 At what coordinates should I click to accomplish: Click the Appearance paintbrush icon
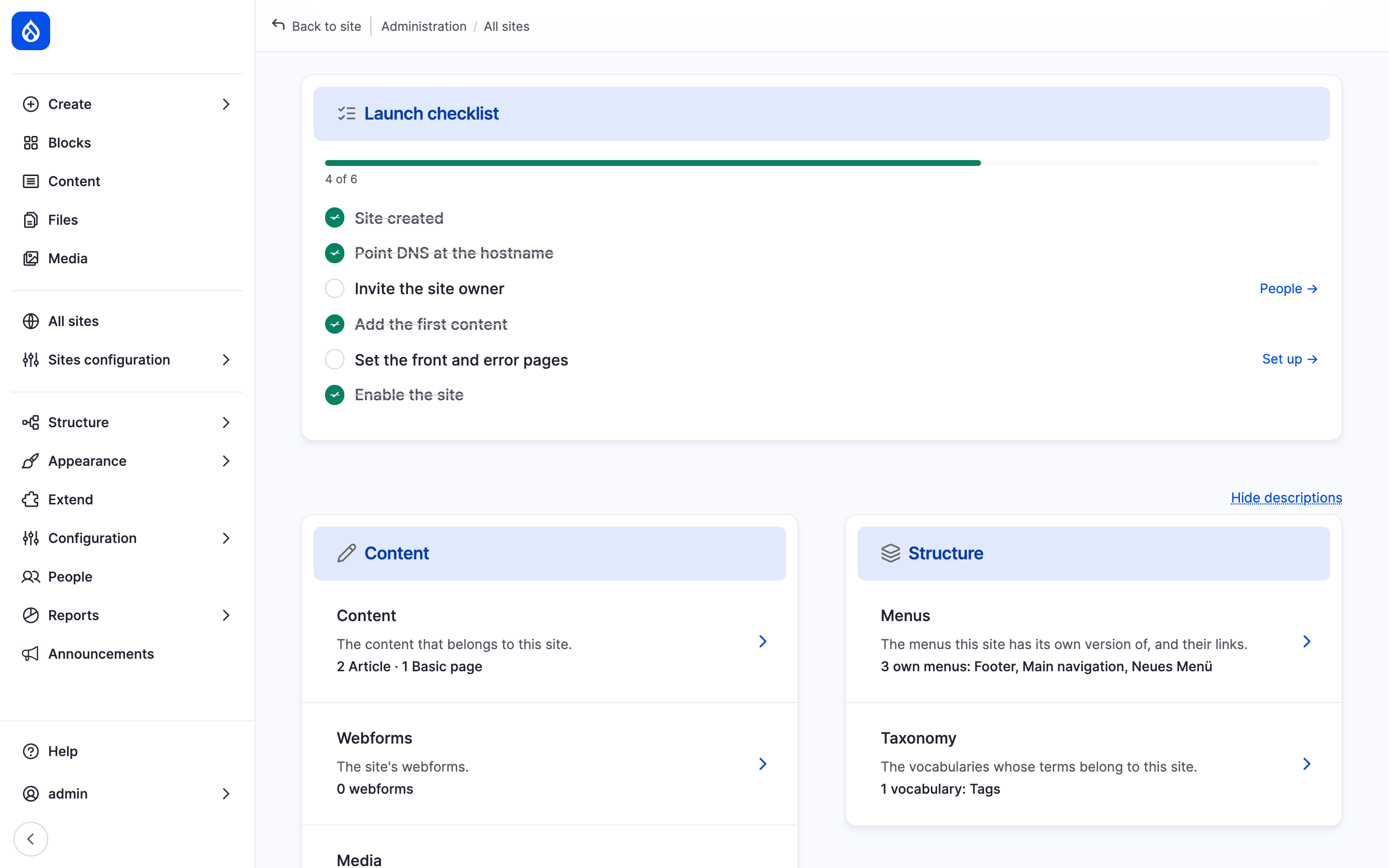coord(31,461)
